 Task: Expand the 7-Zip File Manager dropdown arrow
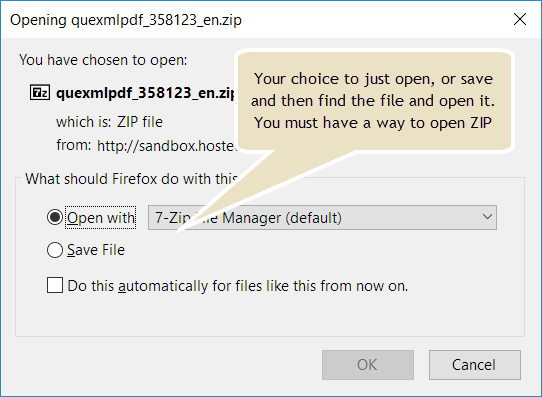[x=487, y=217]
